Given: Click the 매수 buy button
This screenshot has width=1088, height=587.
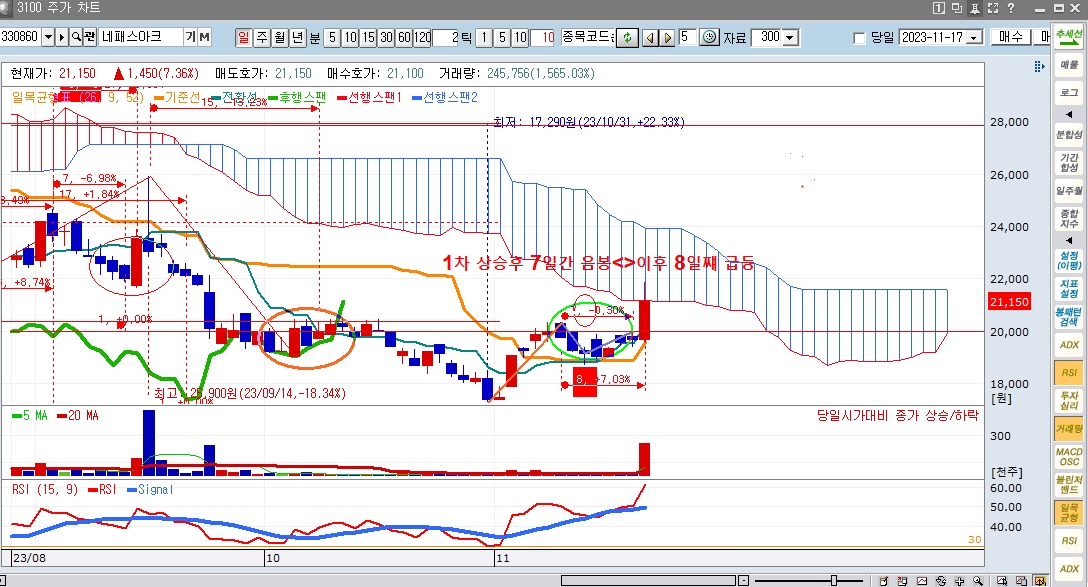Looking at the screenshot, I should click(x=1012, y=37).
